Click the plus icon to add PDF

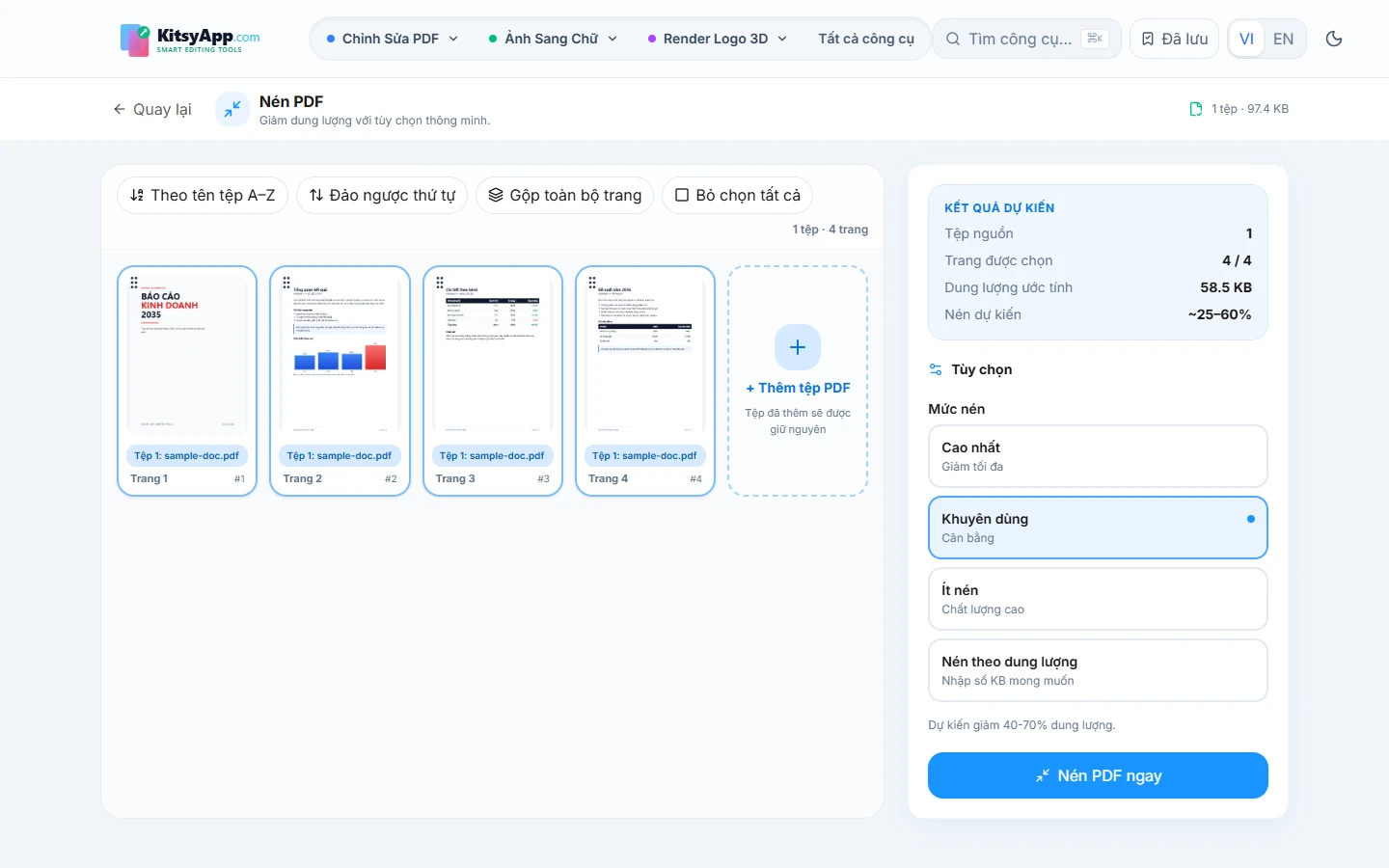coord(798,347)
